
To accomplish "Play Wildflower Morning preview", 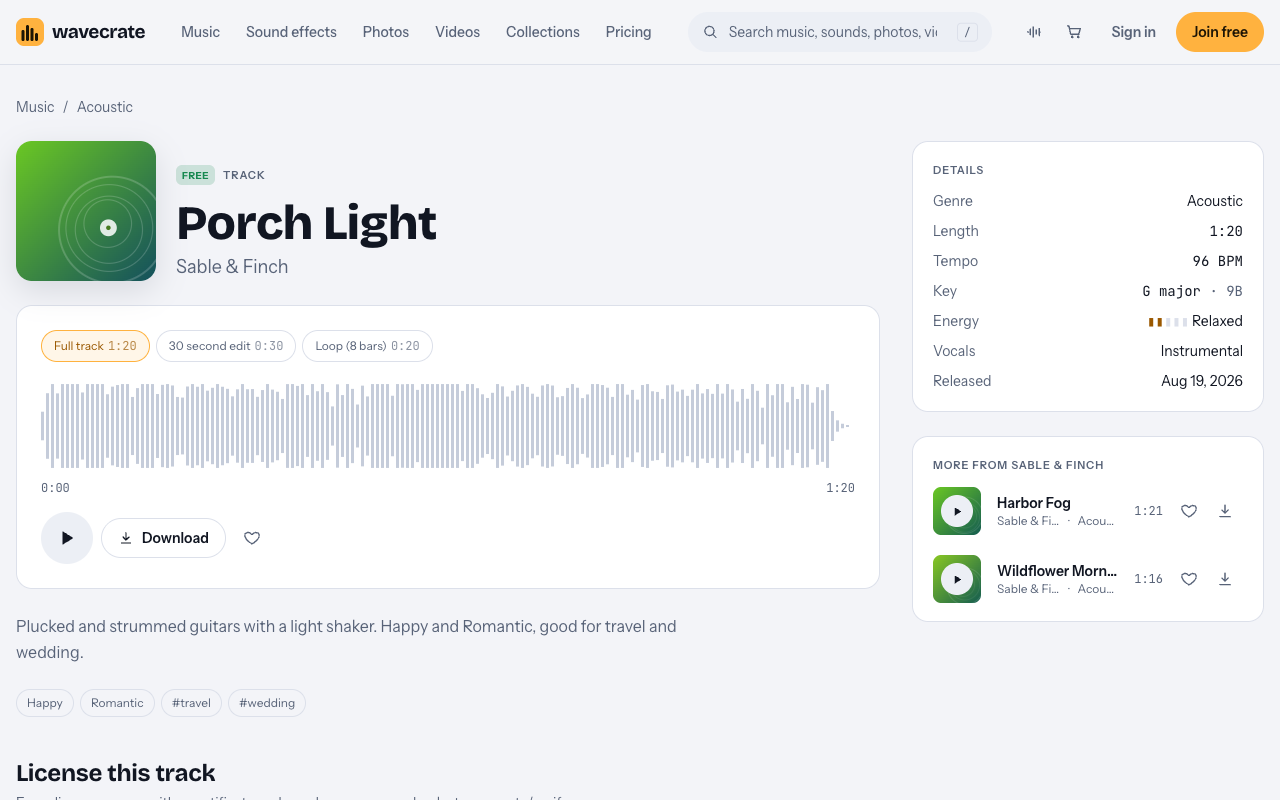I will coord(957,579).
